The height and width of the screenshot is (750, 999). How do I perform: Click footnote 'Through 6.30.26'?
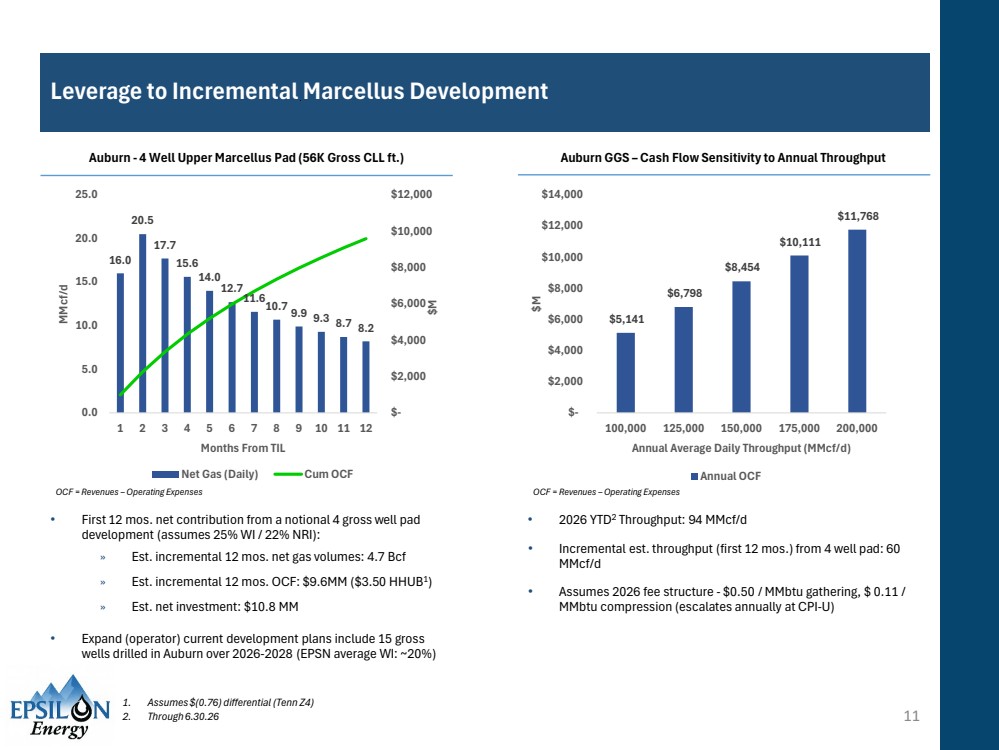pyautogui.click(x=183, y=716)
